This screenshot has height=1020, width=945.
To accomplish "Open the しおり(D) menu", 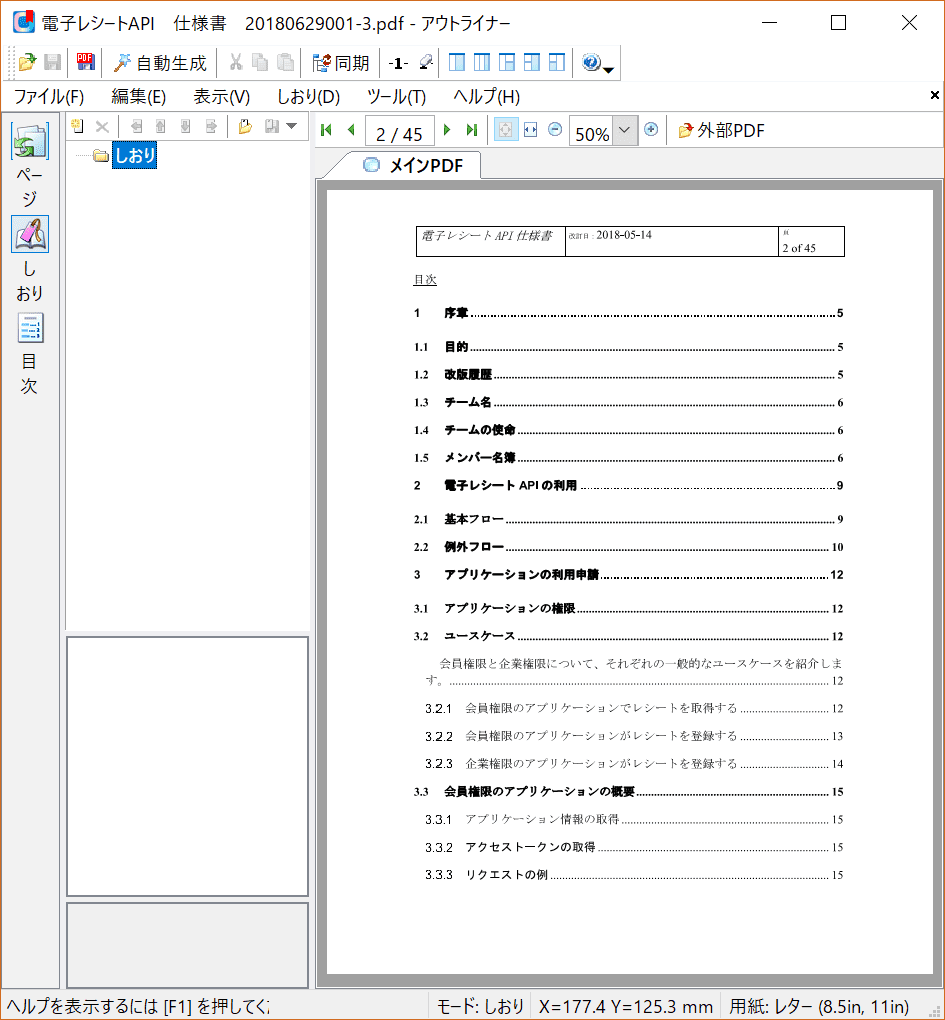I will 308,97.
